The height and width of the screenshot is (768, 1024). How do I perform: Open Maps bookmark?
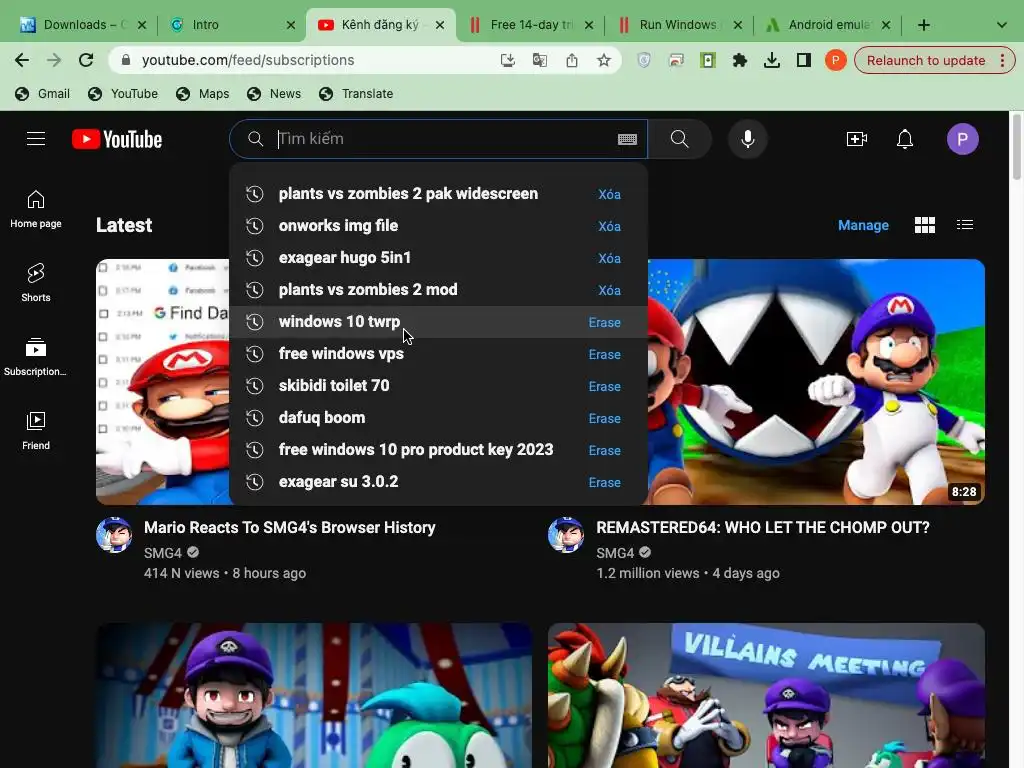pos(203,94)
